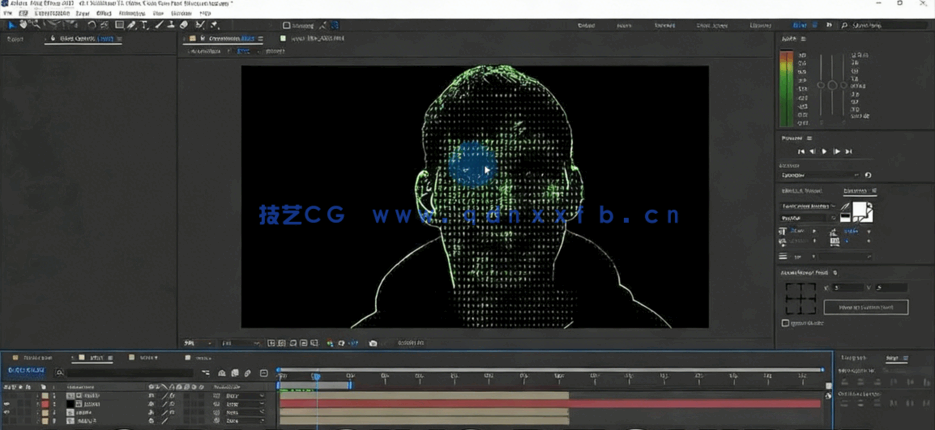Click the fill and stroke color swatch

[862, 212]
